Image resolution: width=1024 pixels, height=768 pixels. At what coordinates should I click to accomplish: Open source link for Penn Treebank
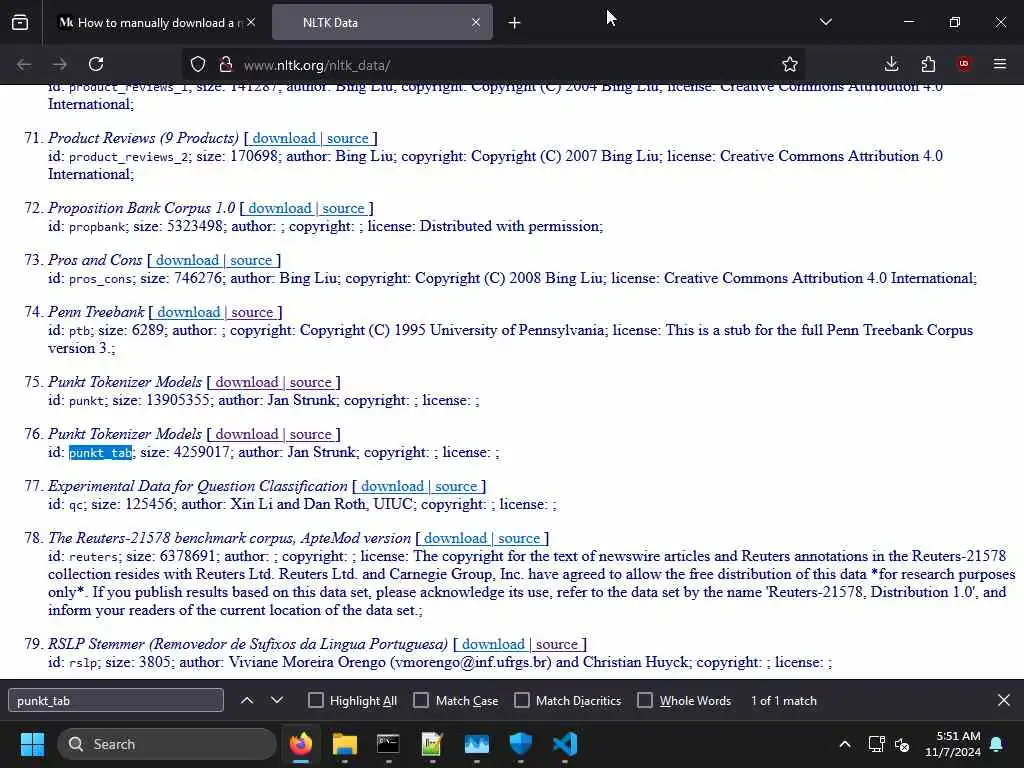coord(252,313)
